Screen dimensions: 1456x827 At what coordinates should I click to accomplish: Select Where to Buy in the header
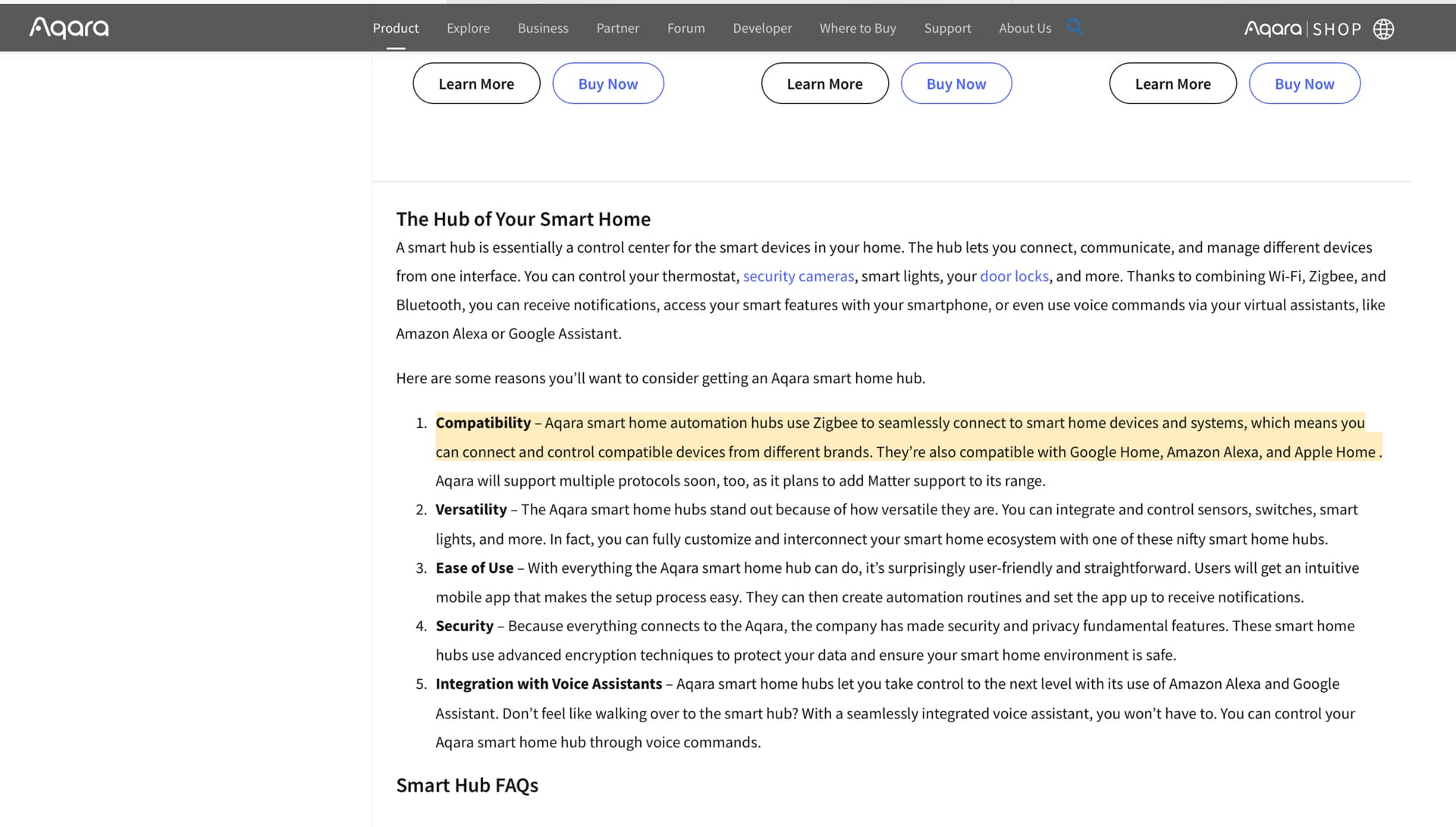pyautogui.click(x=858, y=28)
